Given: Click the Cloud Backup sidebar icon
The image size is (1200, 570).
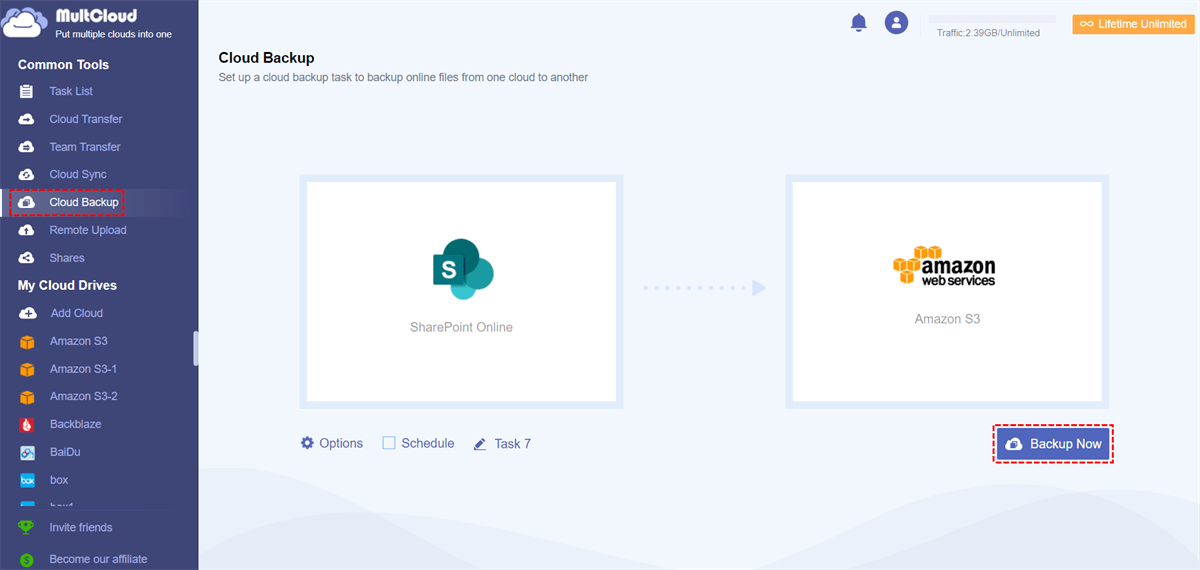Looking at the screenshot, I should point(27,202).
